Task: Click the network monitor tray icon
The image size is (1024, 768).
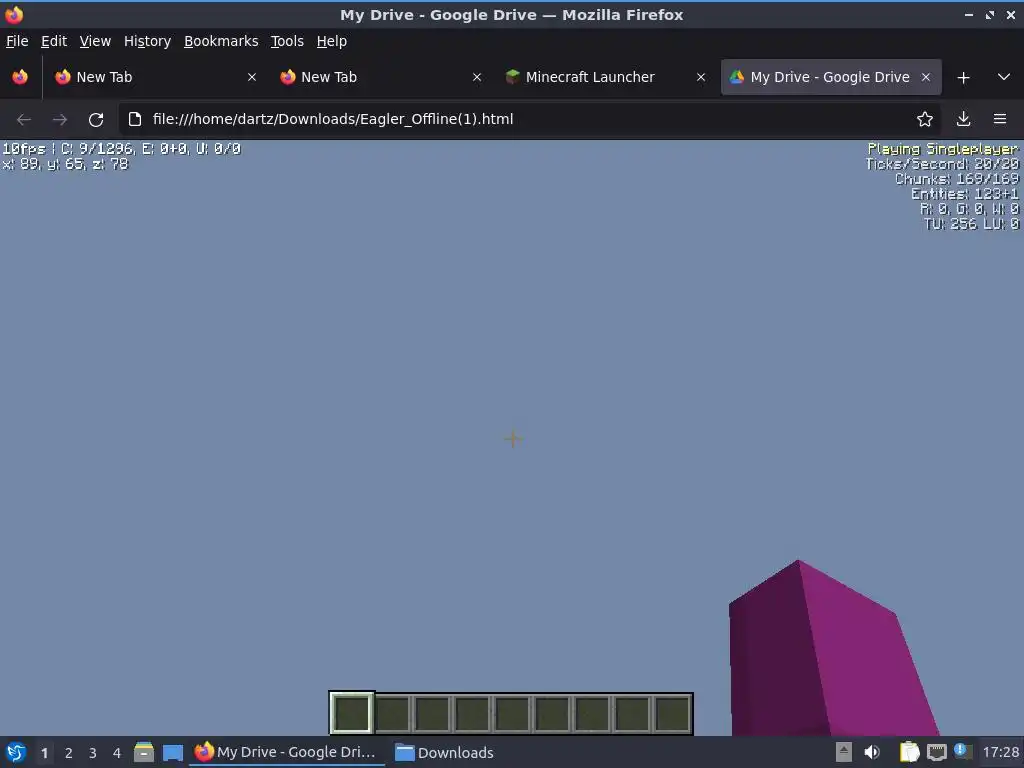Action: (936, 752)
